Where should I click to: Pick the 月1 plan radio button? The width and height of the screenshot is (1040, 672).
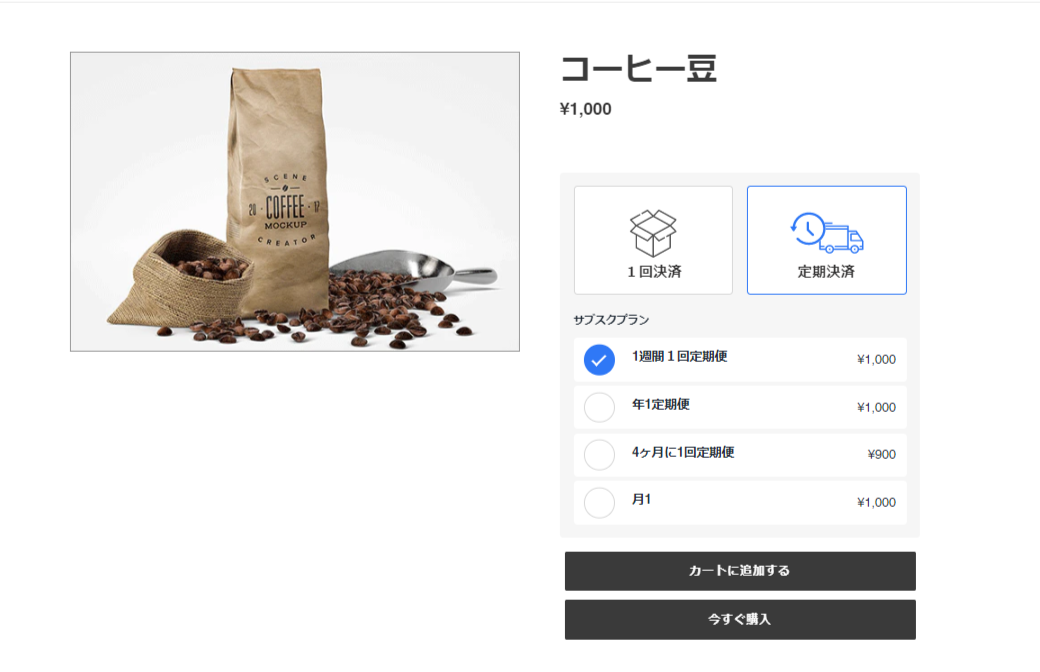coord(599,503)
